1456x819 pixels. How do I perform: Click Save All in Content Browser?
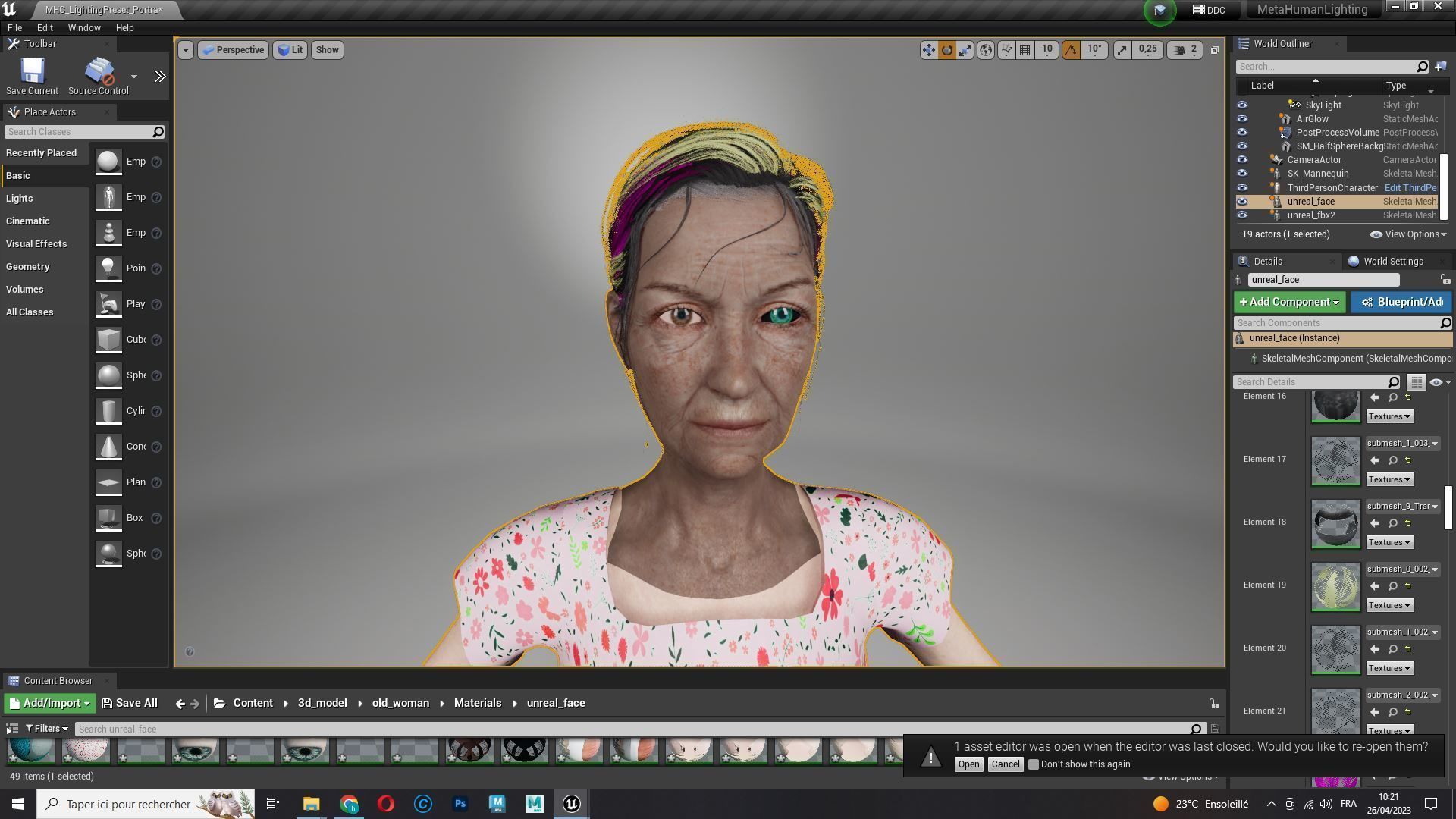(x=130, y=704)
